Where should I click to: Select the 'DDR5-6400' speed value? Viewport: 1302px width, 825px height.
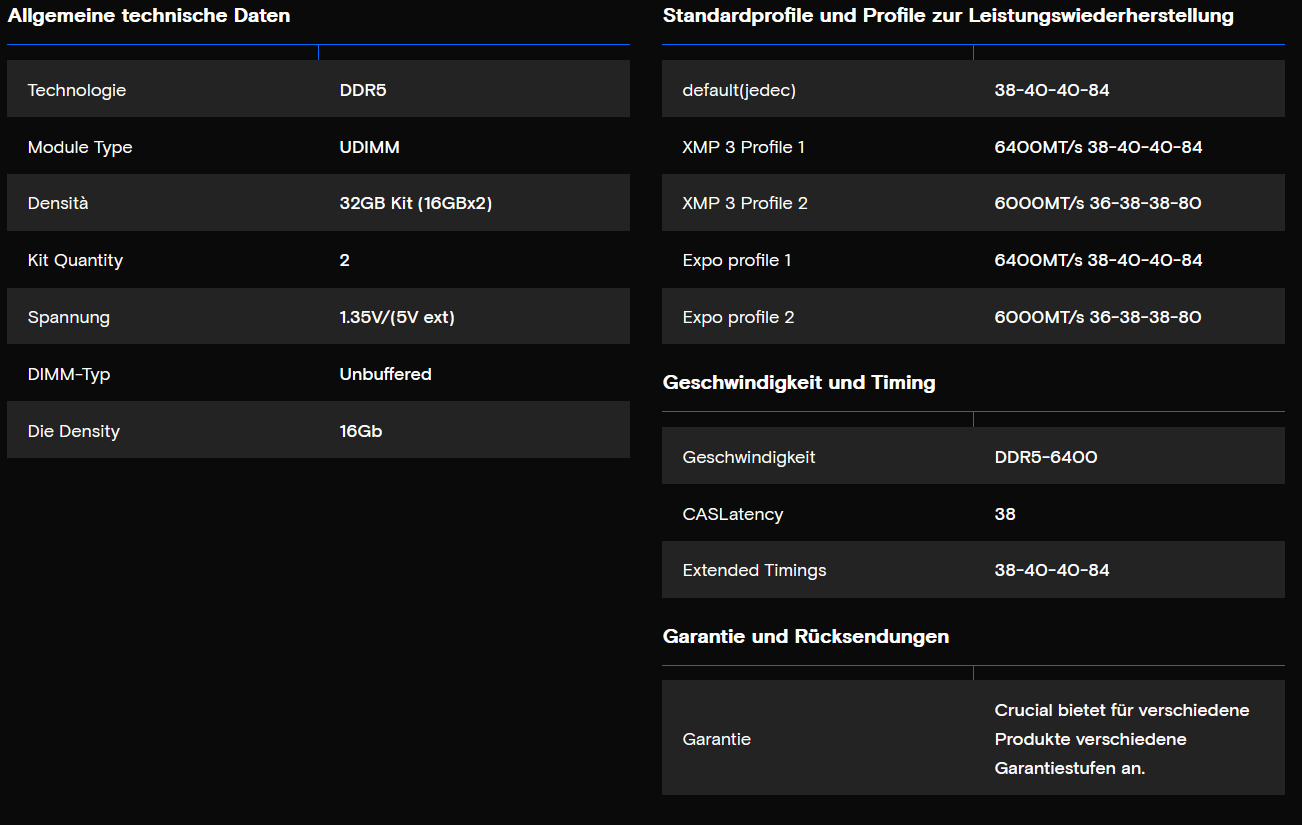(1045, 457)
